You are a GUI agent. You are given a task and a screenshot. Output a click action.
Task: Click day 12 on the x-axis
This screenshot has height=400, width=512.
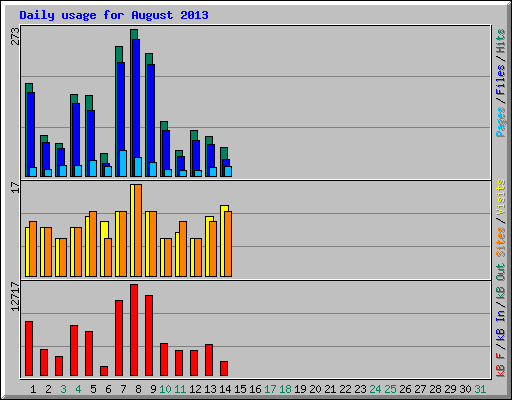coord(195,389)
